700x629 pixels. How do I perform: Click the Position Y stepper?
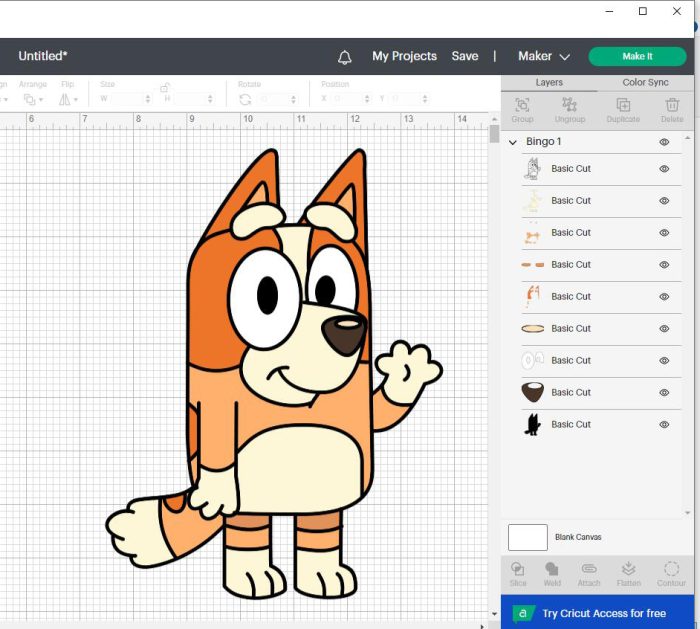click(425, 99)
